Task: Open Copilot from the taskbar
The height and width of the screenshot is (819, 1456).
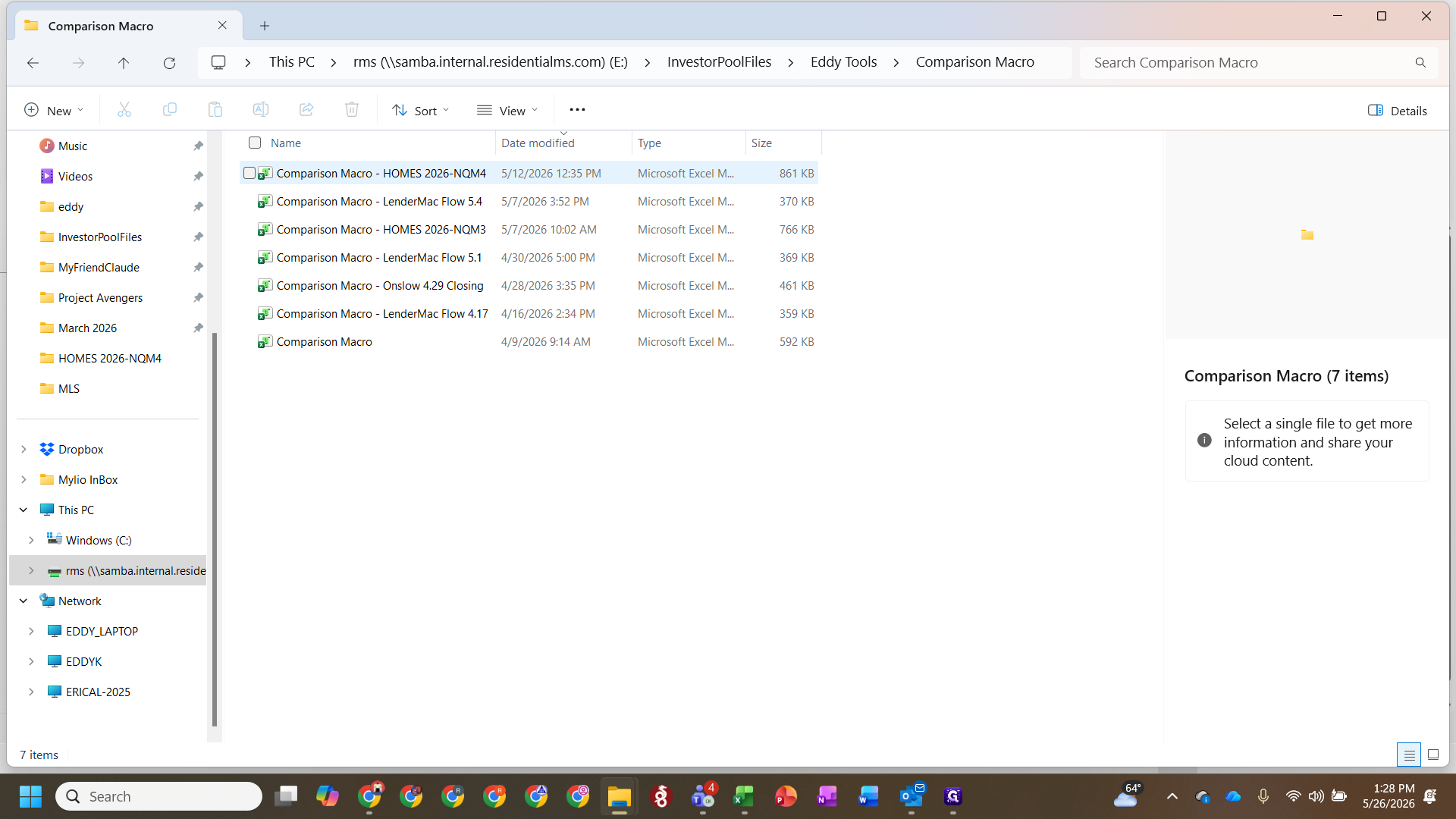Action: [328, 796]
